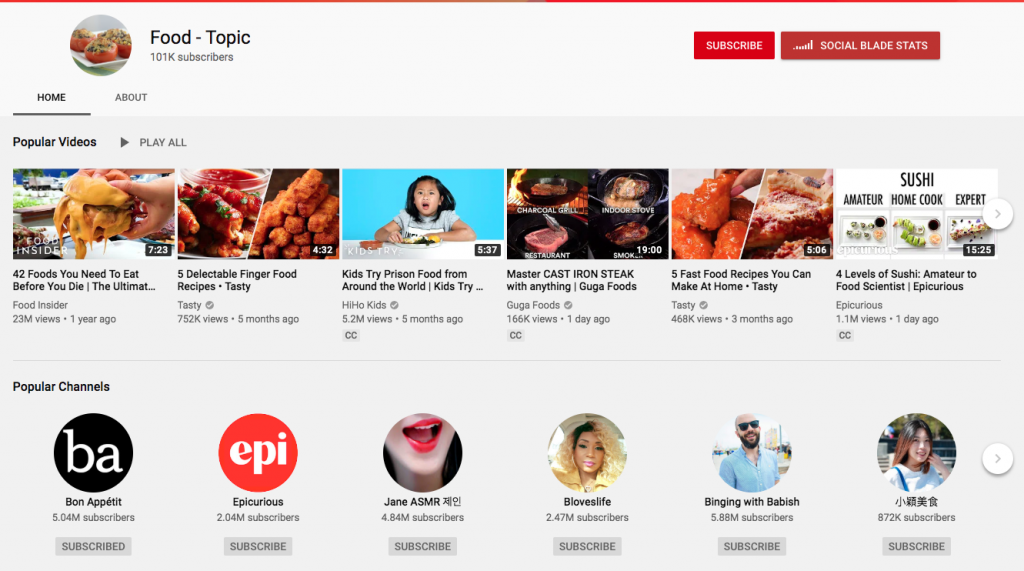Open the 5 Fast Food Recipes thumbnail

(x=752, y=214)
